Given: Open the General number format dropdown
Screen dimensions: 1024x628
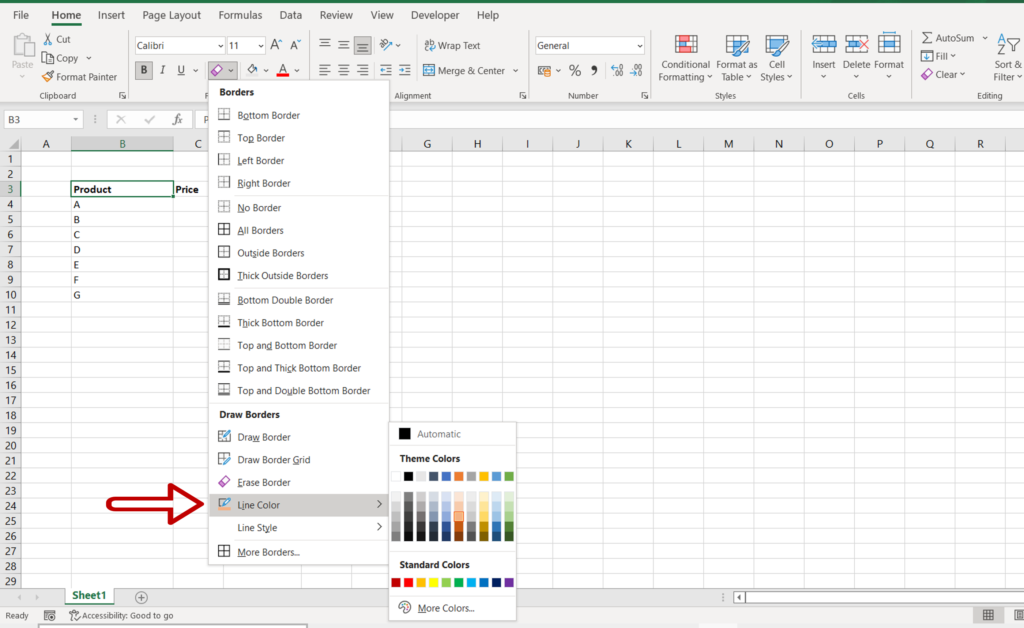Looking at the screenshot, I should (x=639, y=46).
